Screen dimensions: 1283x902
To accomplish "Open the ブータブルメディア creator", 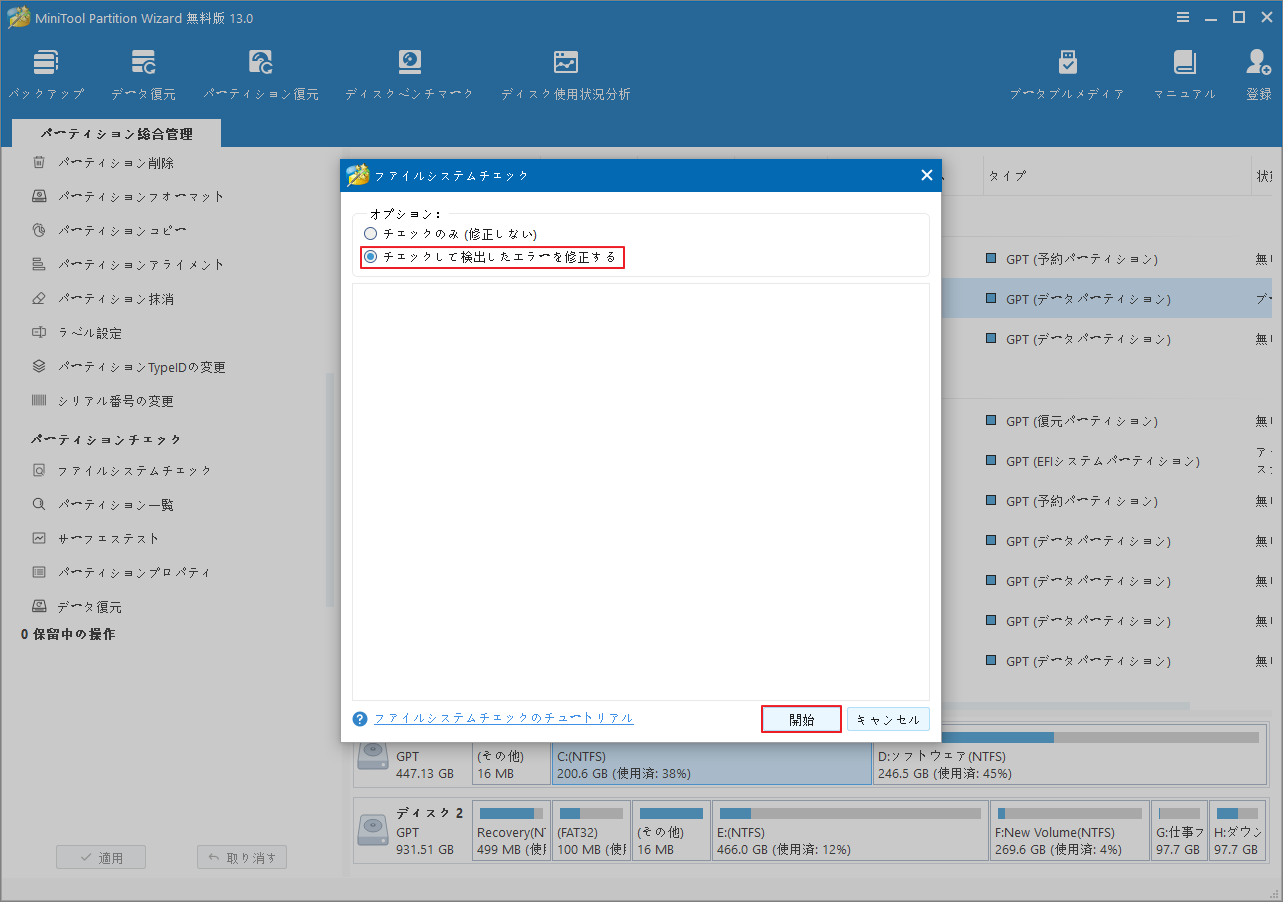I will pos(1067,72).
